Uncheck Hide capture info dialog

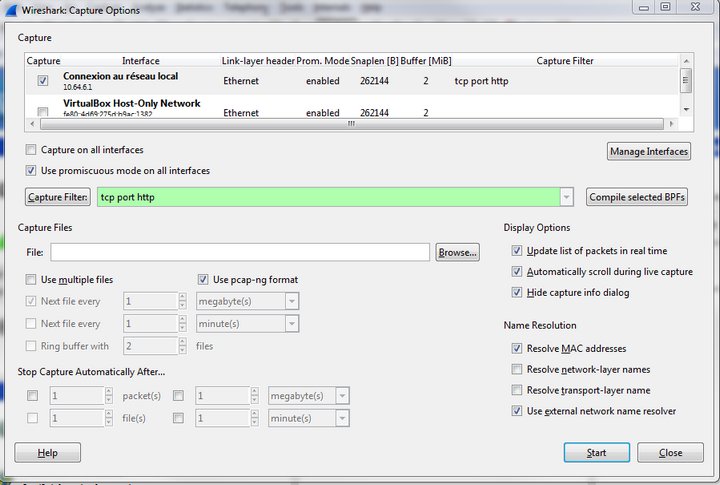(517, 292)
